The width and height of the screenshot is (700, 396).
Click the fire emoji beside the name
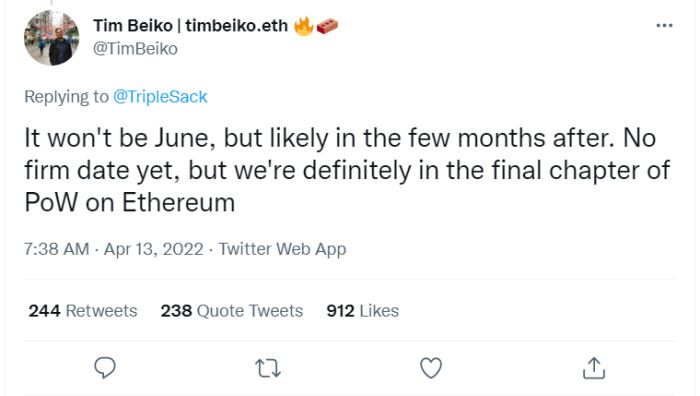[x=304, y=26]
